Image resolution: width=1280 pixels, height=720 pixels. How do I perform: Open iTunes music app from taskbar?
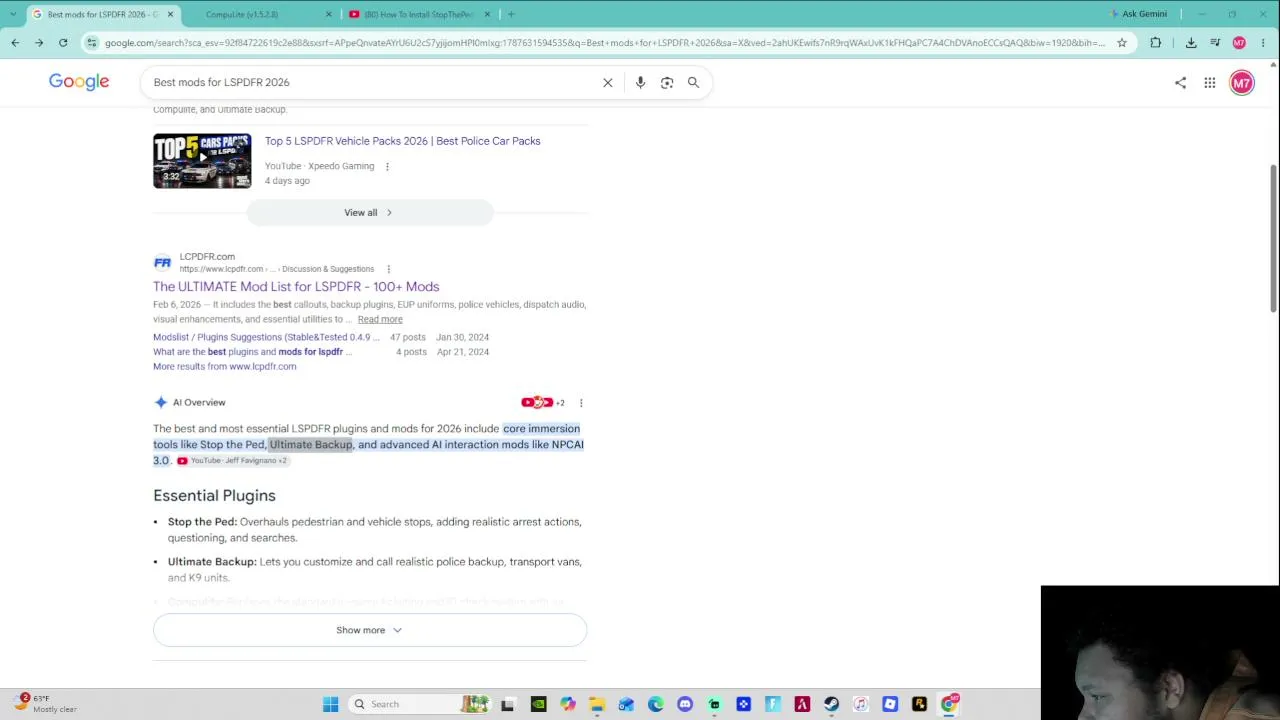pos(861,704)
